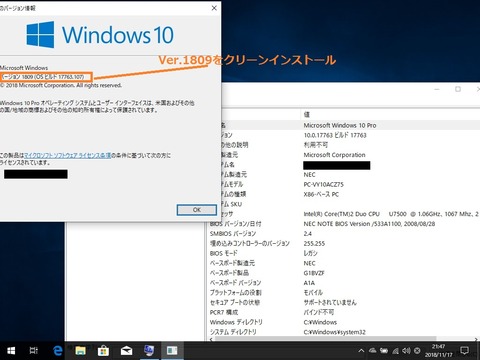Select システム ディレクトリ row

click(233, 332)
